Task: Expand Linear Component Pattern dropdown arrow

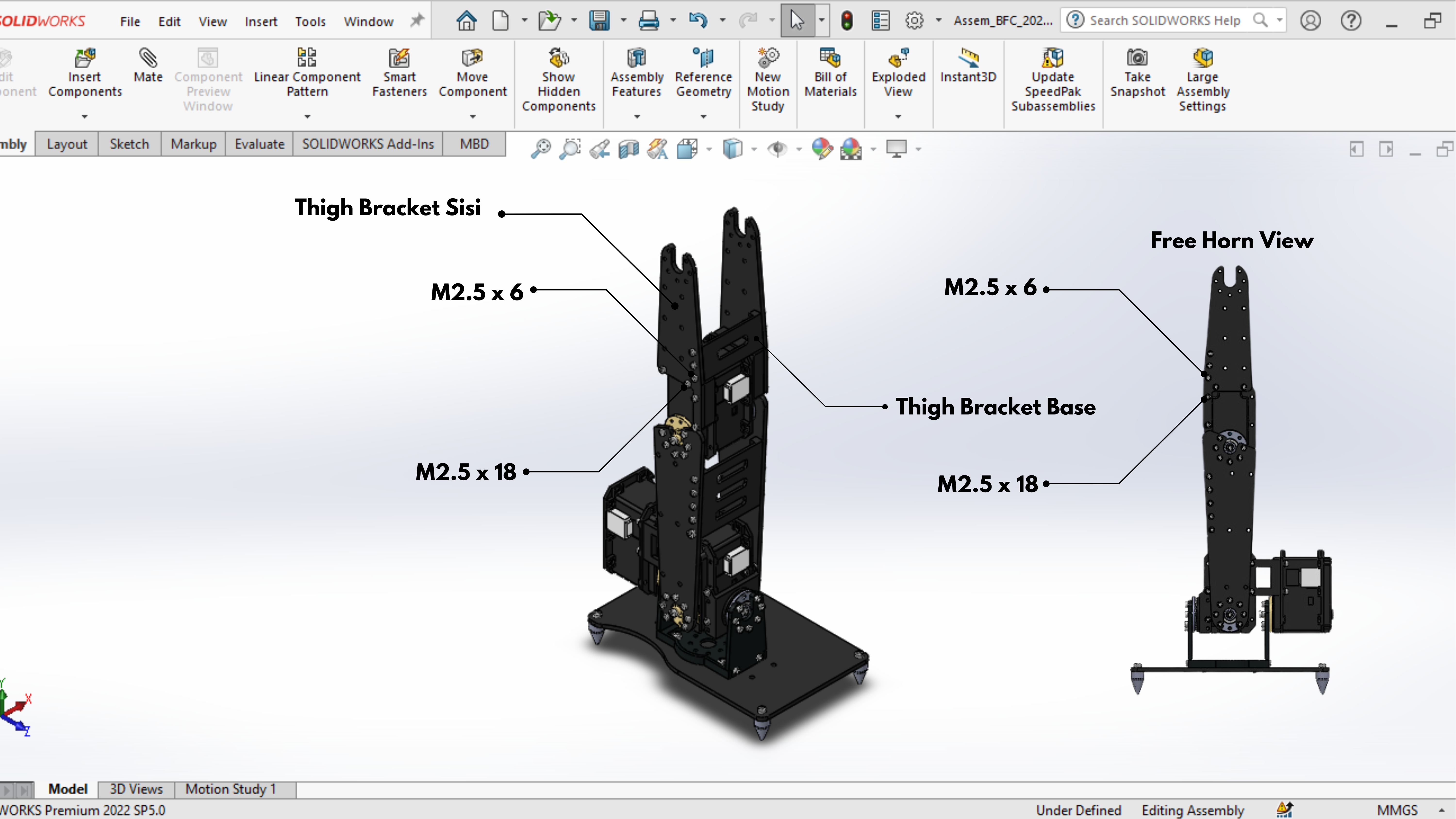Action: pos(307,116)
